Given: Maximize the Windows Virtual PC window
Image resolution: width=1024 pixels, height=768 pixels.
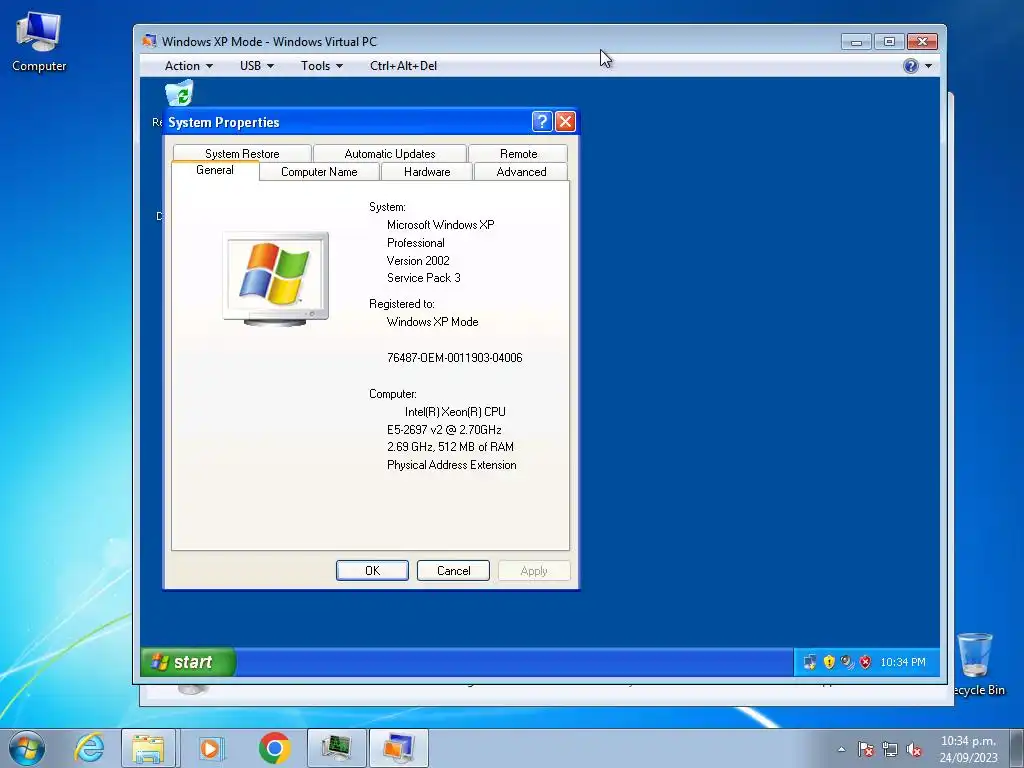Looking at the screenshot, I should point(889,42).
